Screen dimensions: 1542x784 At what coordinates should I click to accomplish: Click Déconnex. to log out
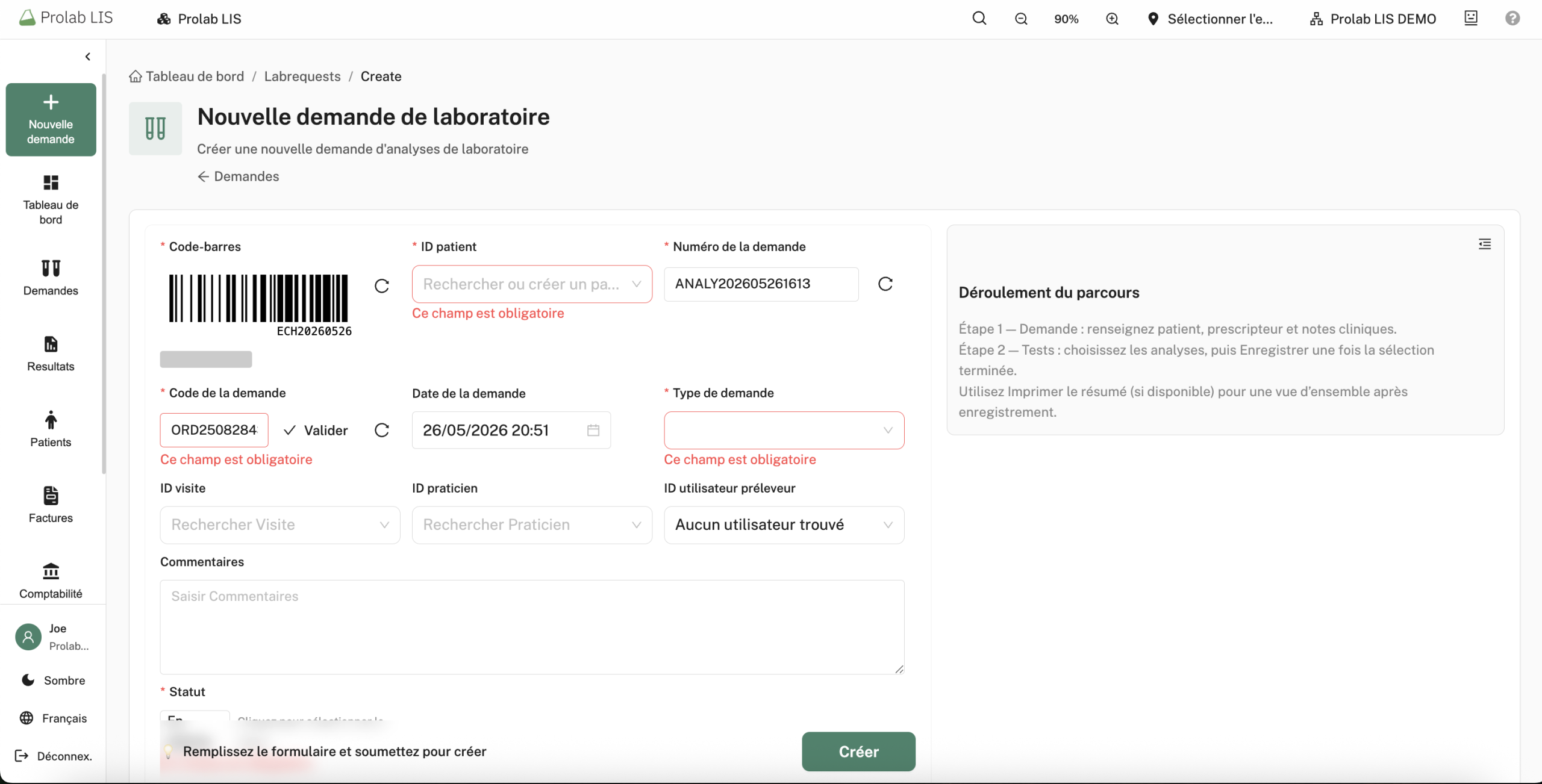[53, 756]
